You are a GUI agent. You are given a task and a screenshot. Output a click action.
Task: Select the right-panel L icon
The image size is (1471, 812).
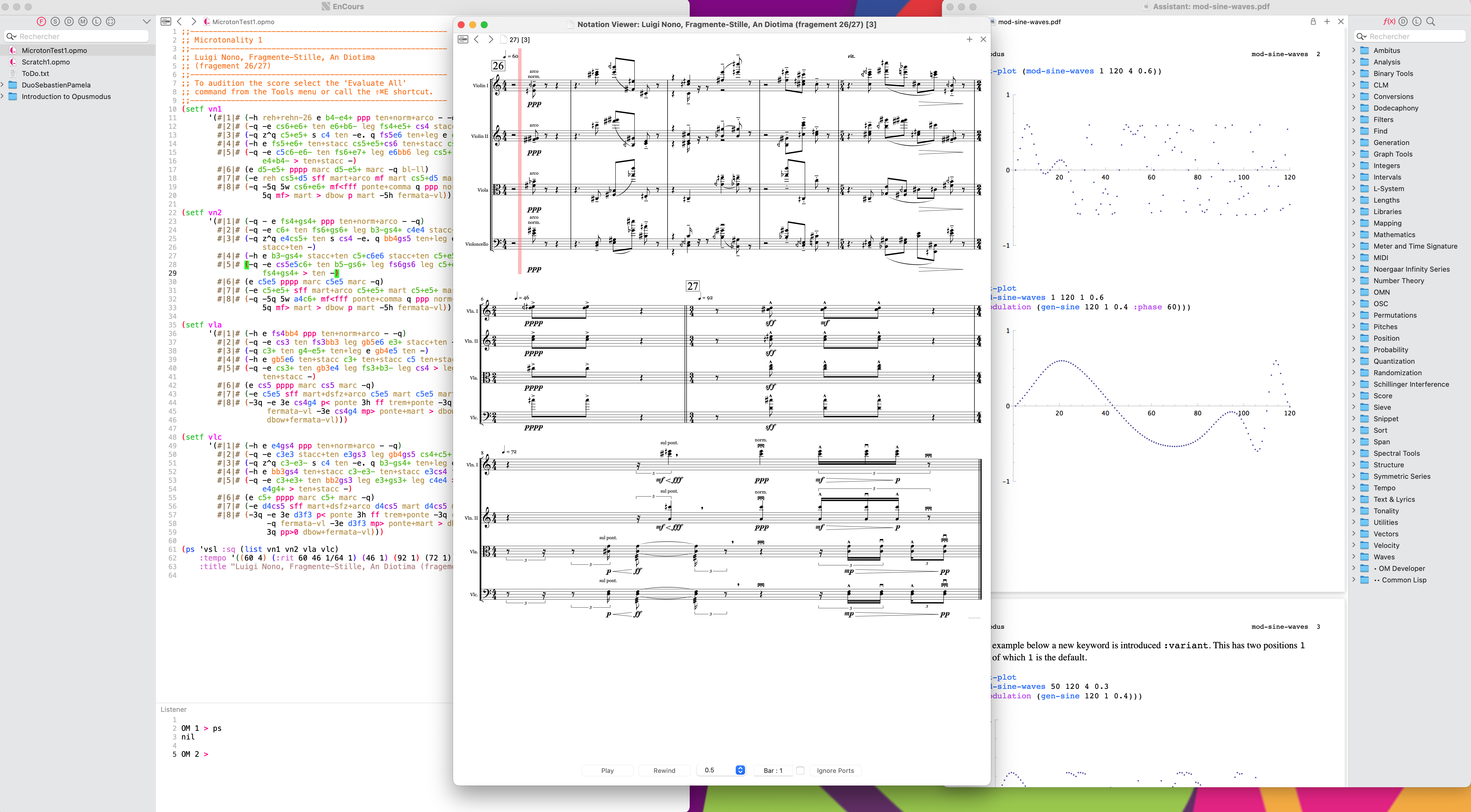pos(1417,22)
